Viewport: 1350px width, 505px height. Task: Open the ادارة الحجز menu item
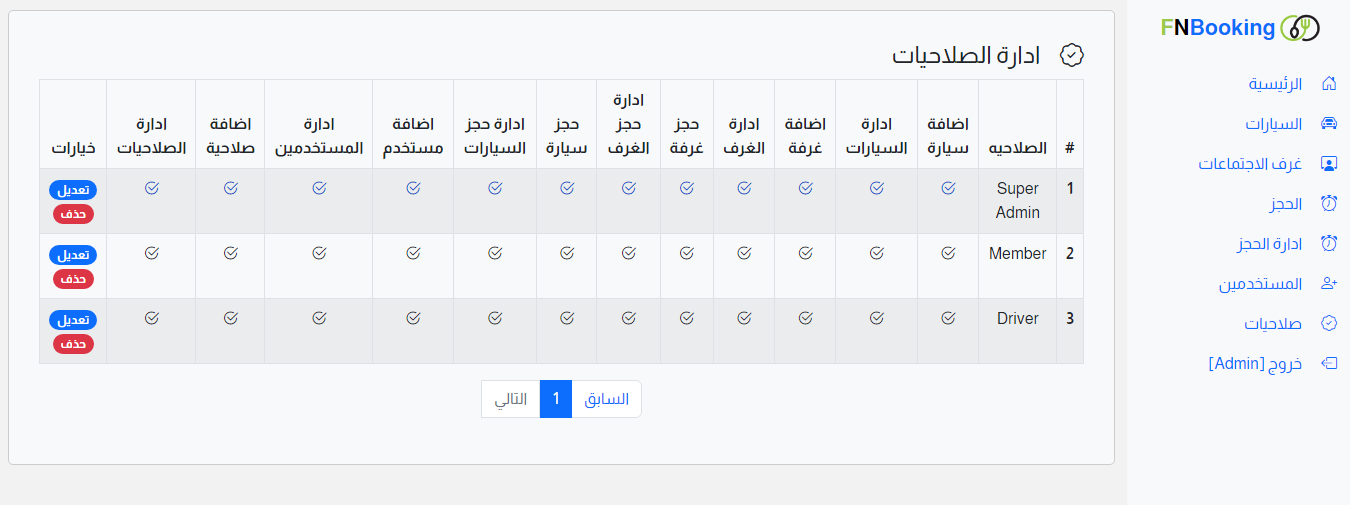(x=1269, y=244)
